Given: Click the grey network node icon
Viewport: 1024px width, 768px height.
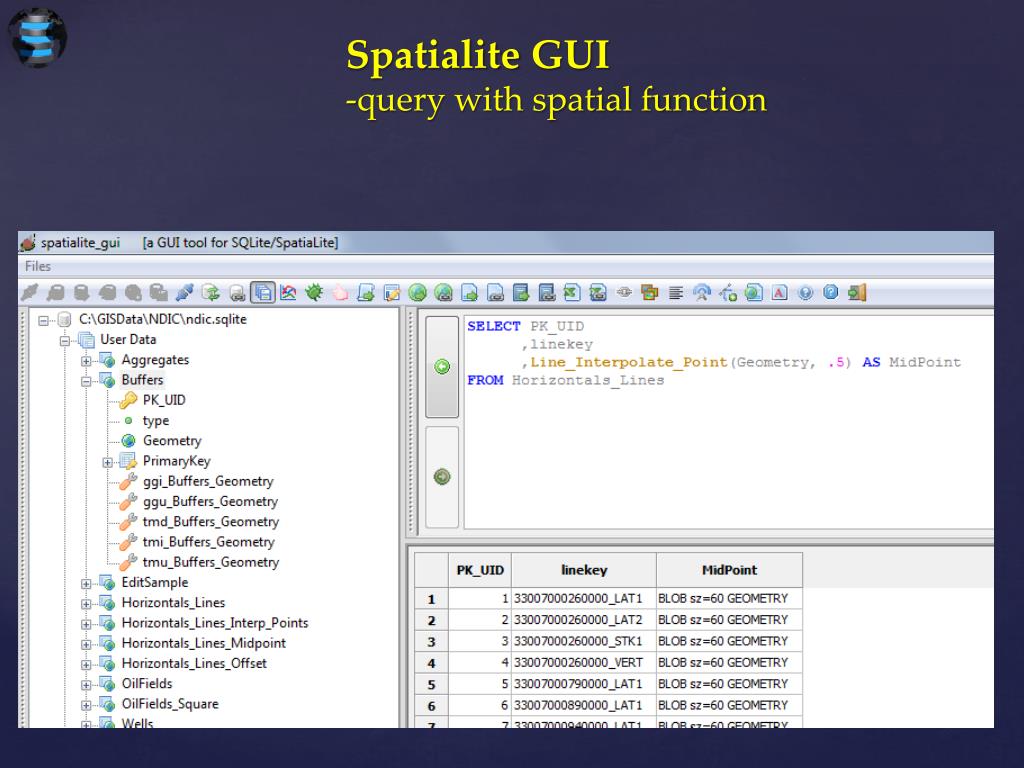Looking at the screenshot, I should [624, 293].
